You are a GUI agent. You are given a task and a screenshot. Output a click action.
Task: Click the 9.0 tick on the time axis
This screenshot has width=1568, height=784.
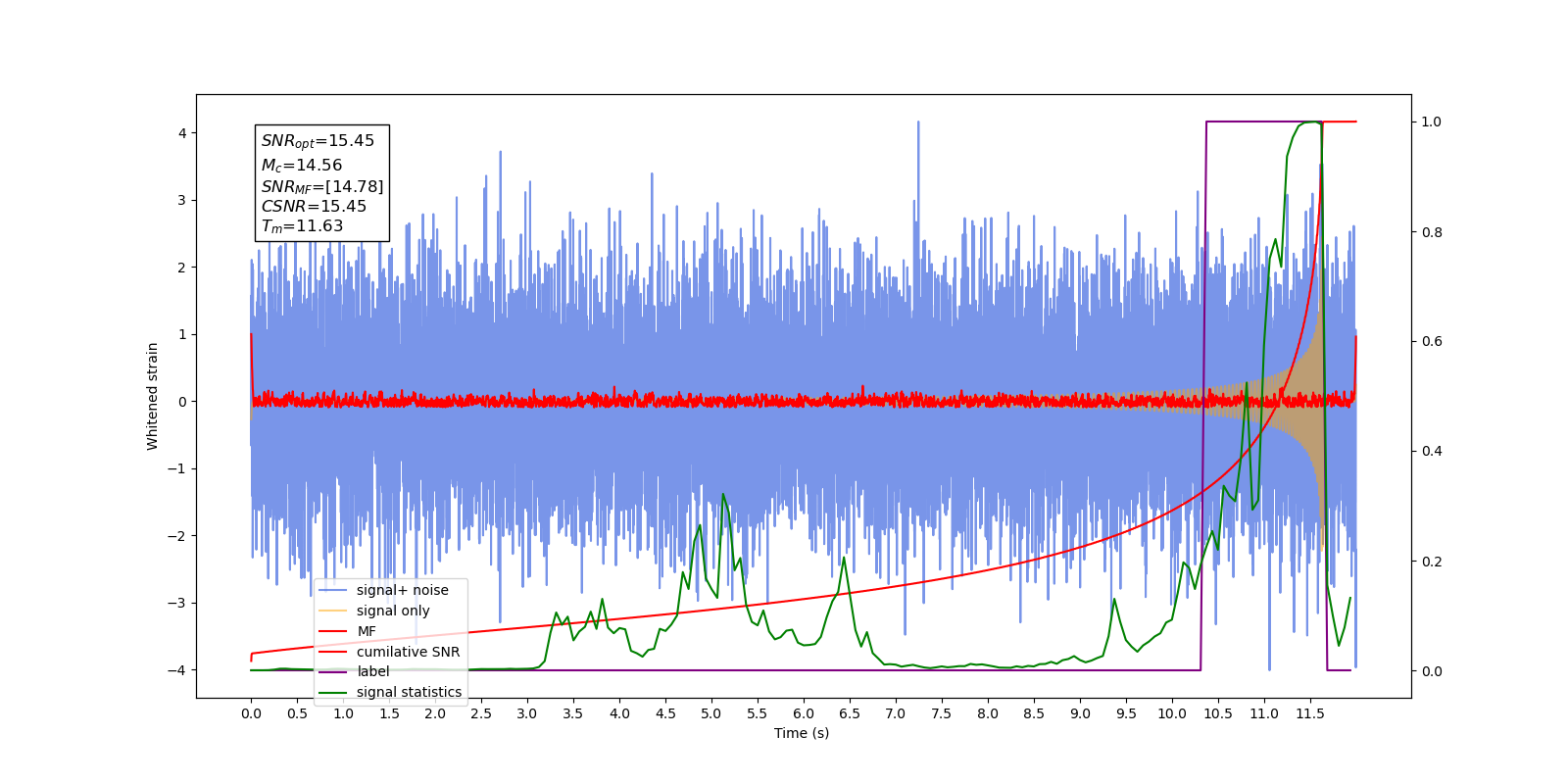(x=1080, y=713)
